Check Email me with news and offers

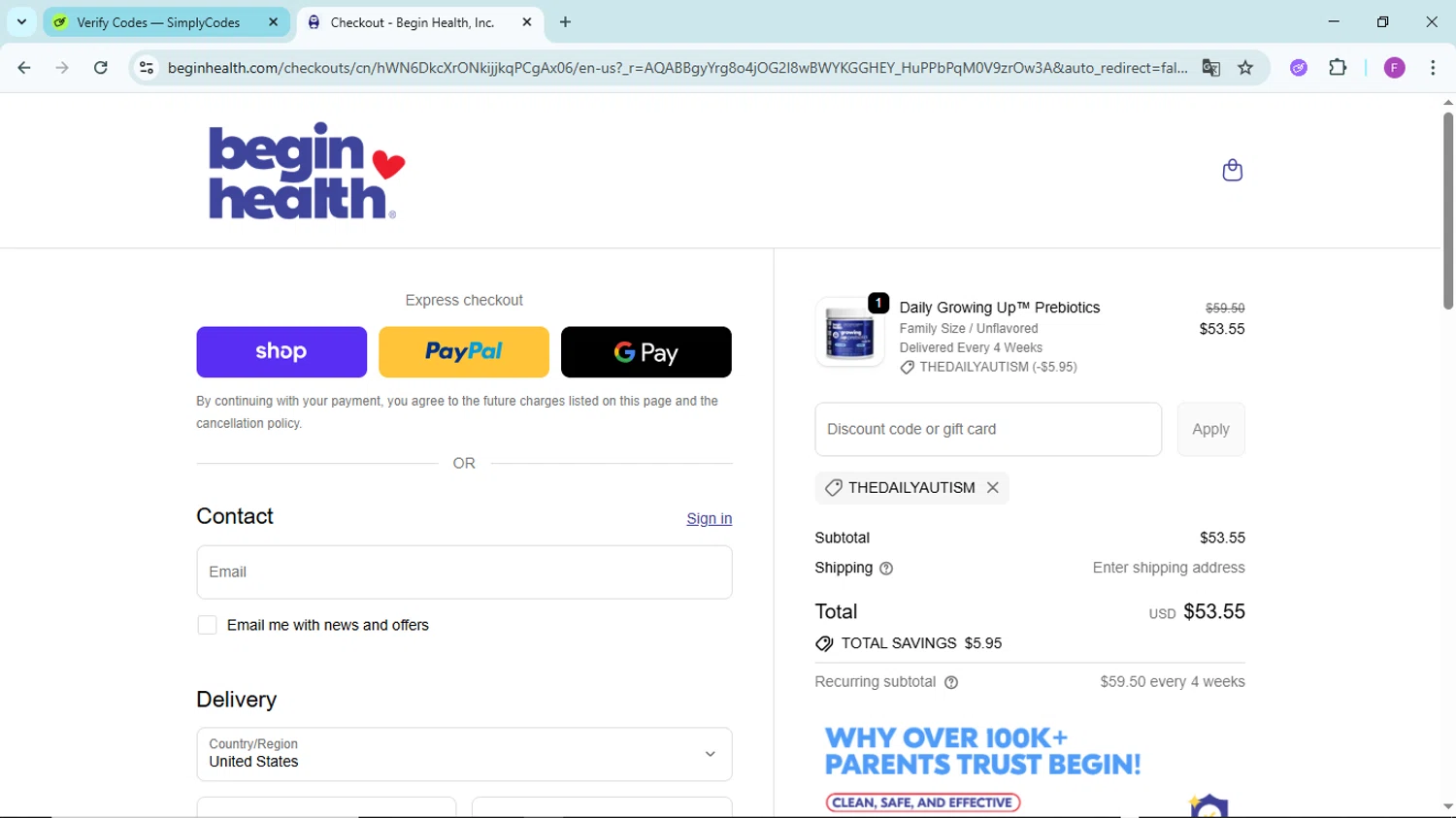point(207,626)
